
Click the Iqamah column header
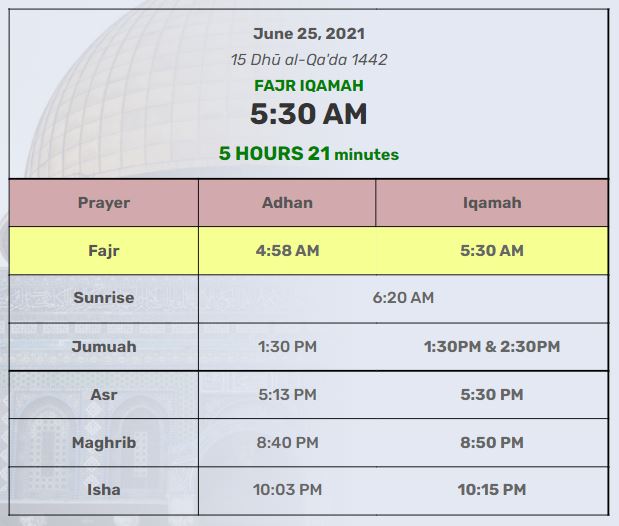pos(492,203)
